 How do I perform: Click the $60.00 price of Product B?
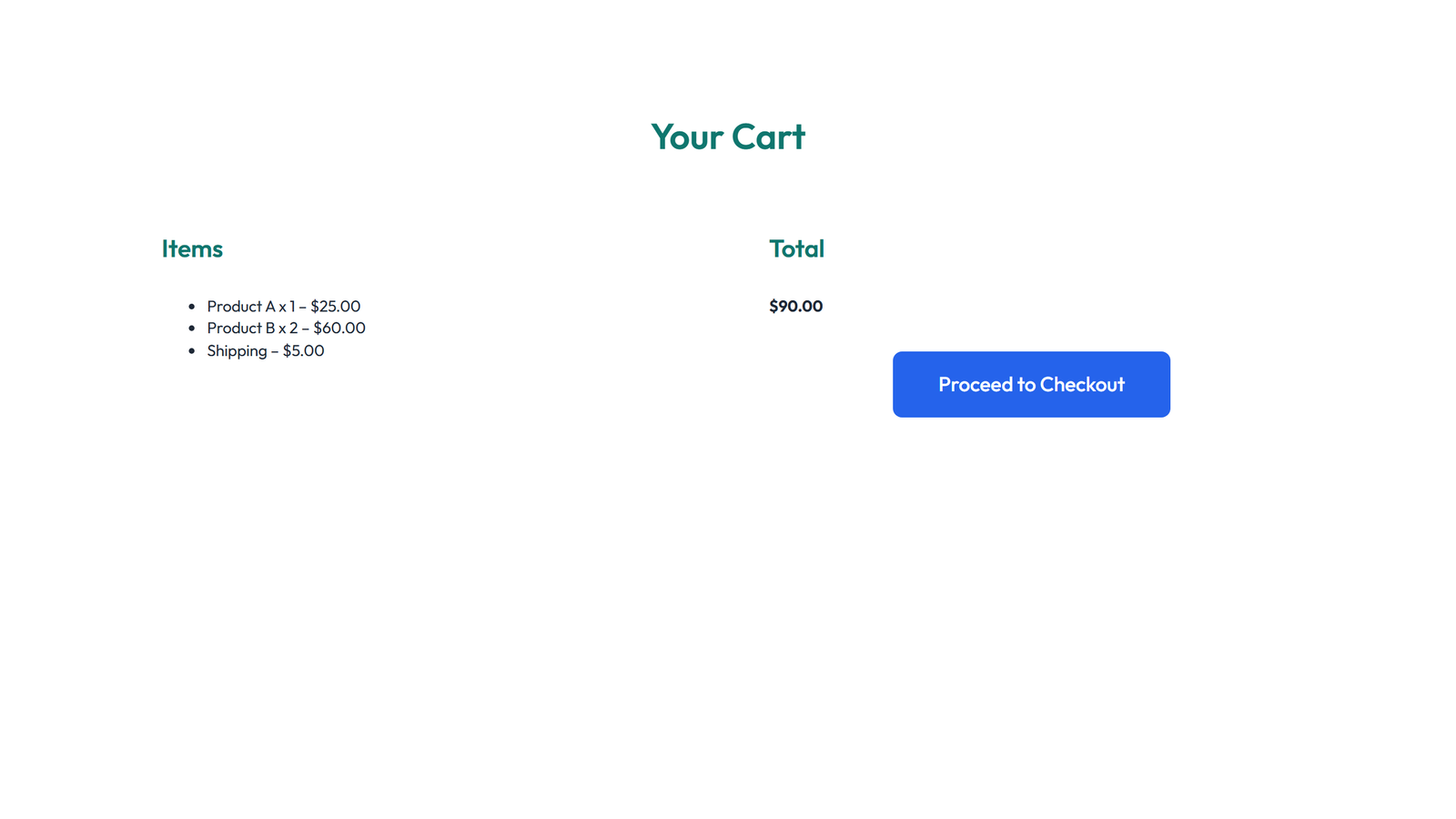[x=340, y=329]
